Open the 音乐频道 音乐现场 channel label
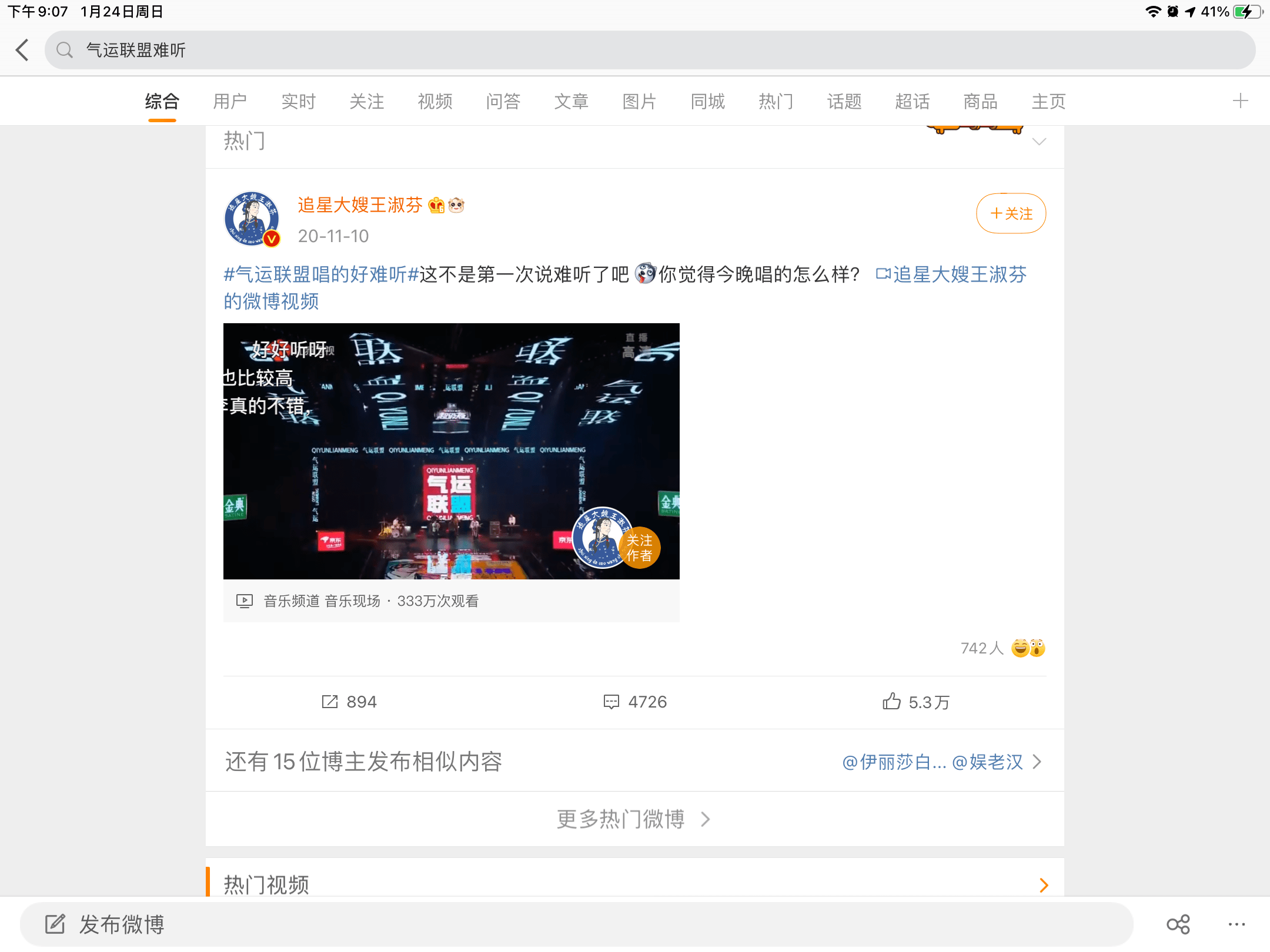 pos(322,601)
